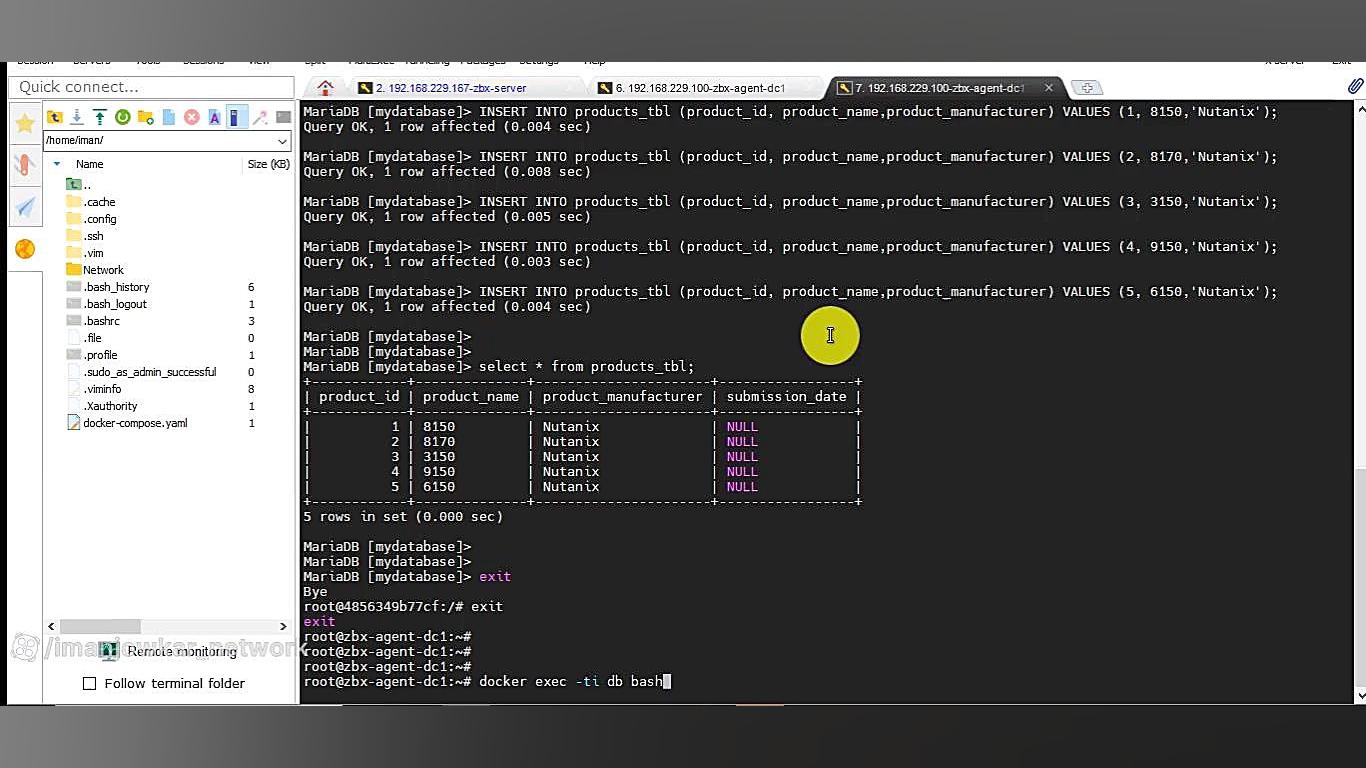Screen dimensions: 1366x768
Task: Open the Sftp globe sidebar tab
Action: tap(25, 249)
